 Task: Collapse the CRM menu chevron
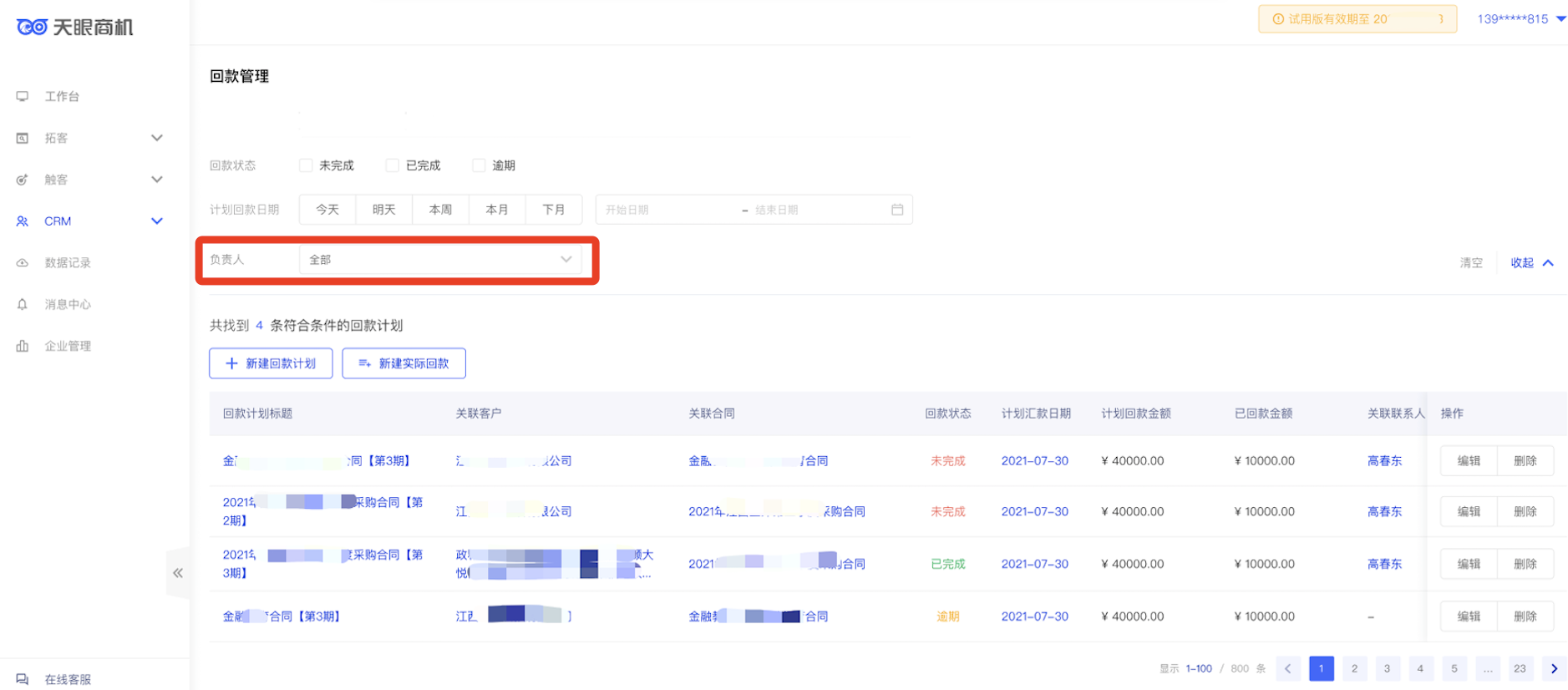[x=157, y=221]
